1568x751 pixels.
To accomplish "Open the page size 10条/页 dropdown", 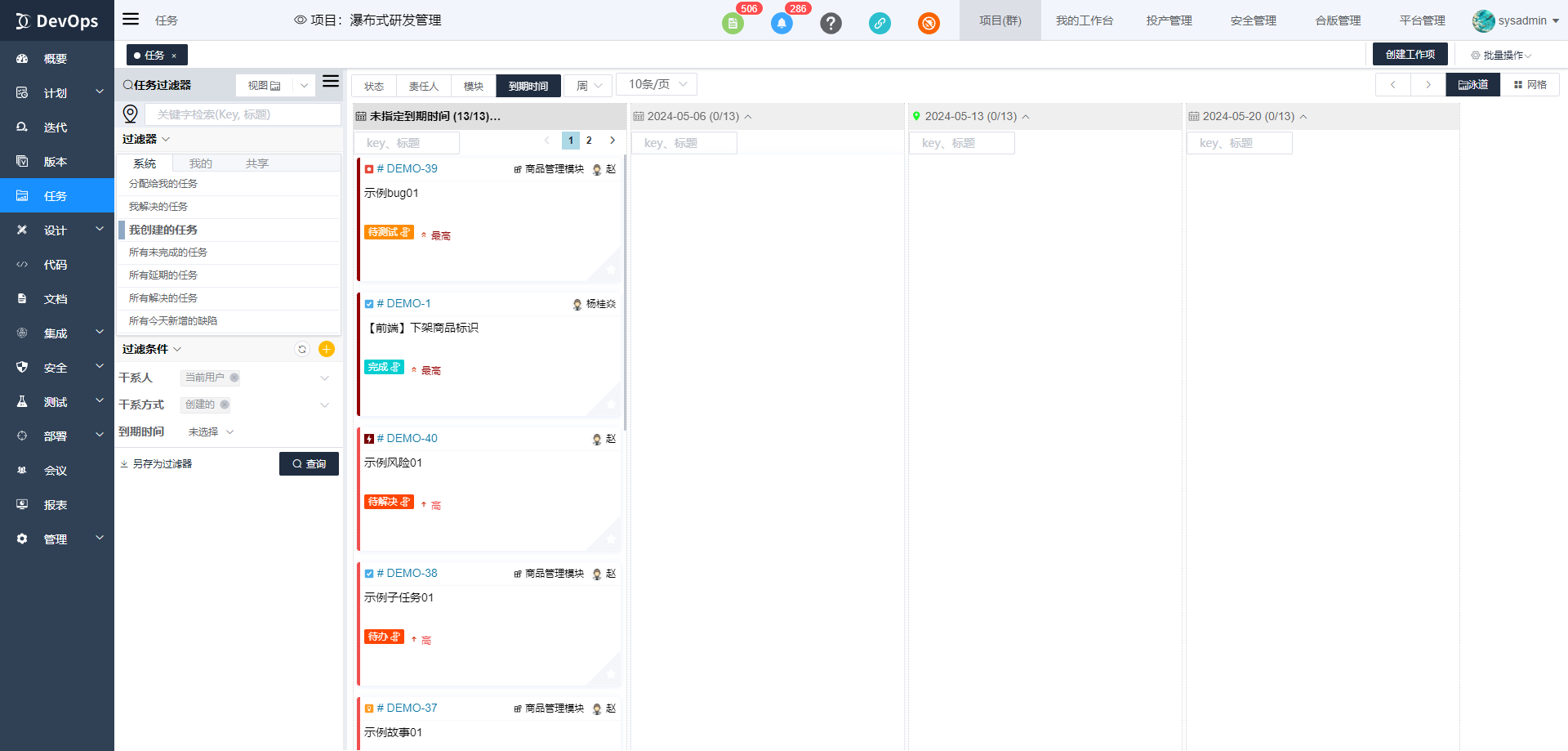I will 657,85.
